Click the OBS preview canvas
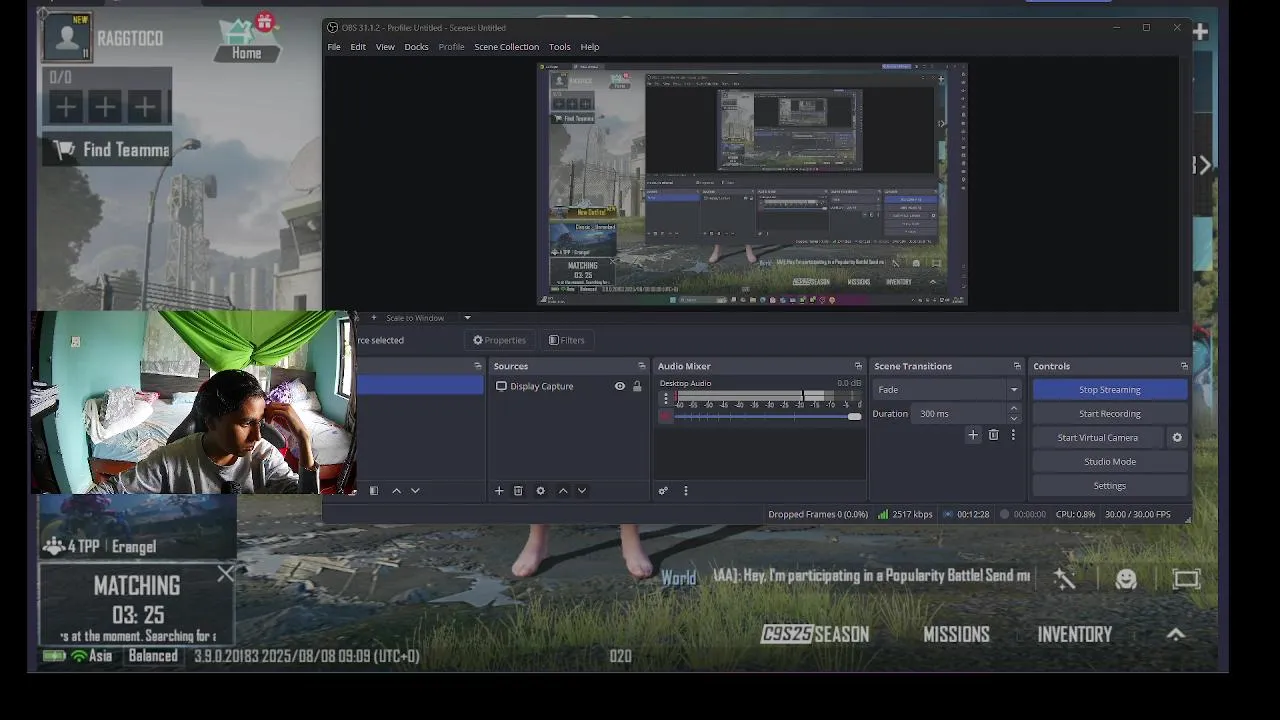 (752, 184)
